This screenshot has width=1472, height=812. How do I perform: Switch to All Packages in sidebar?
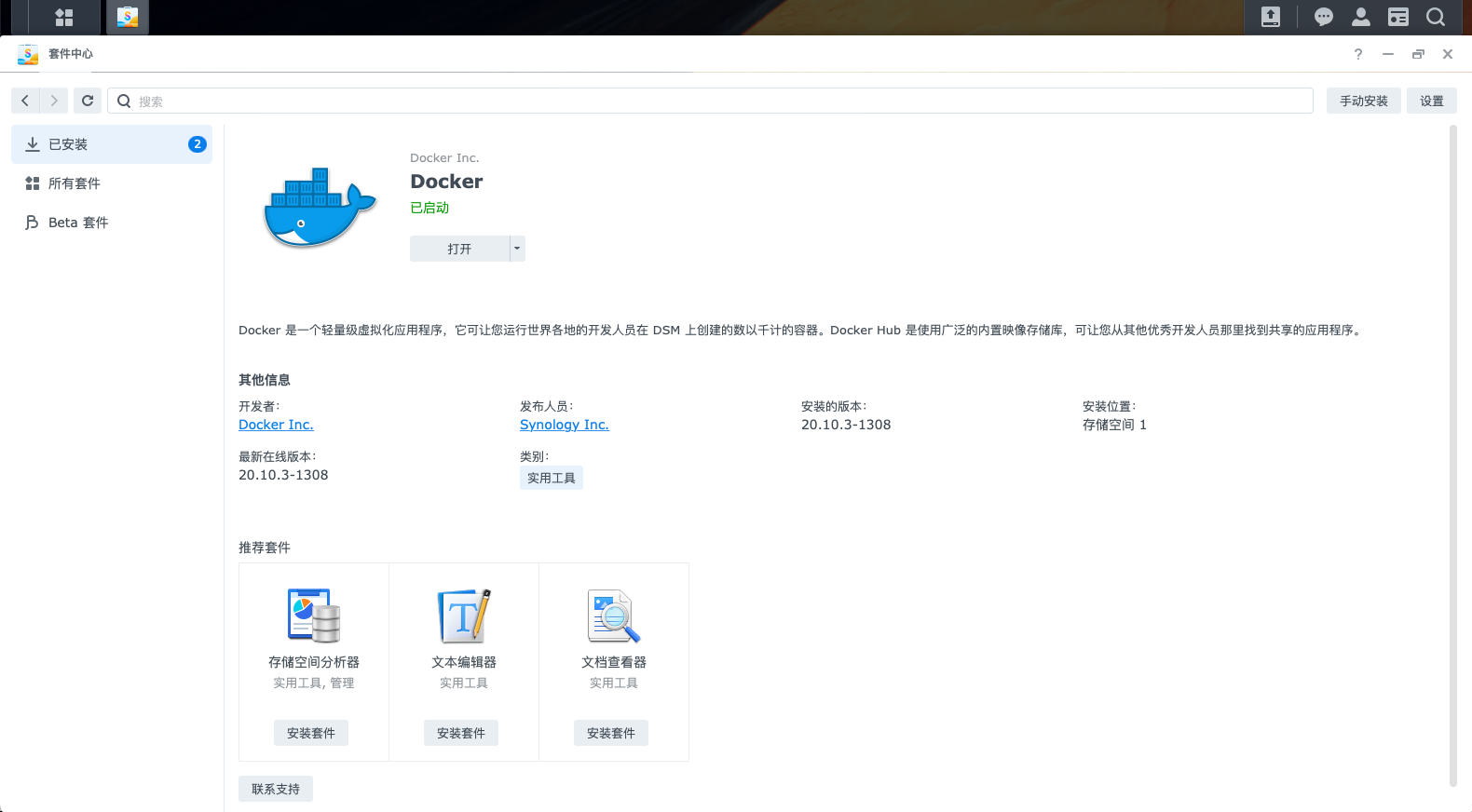pos(75,183)
